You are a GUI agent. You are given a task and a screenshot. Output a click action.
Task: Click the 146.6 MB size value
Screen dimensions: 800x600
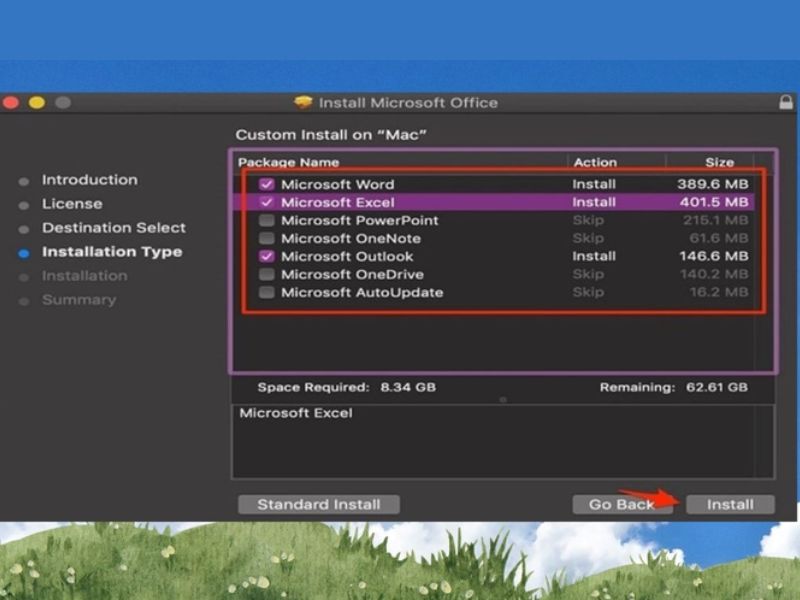click(714, 256)
